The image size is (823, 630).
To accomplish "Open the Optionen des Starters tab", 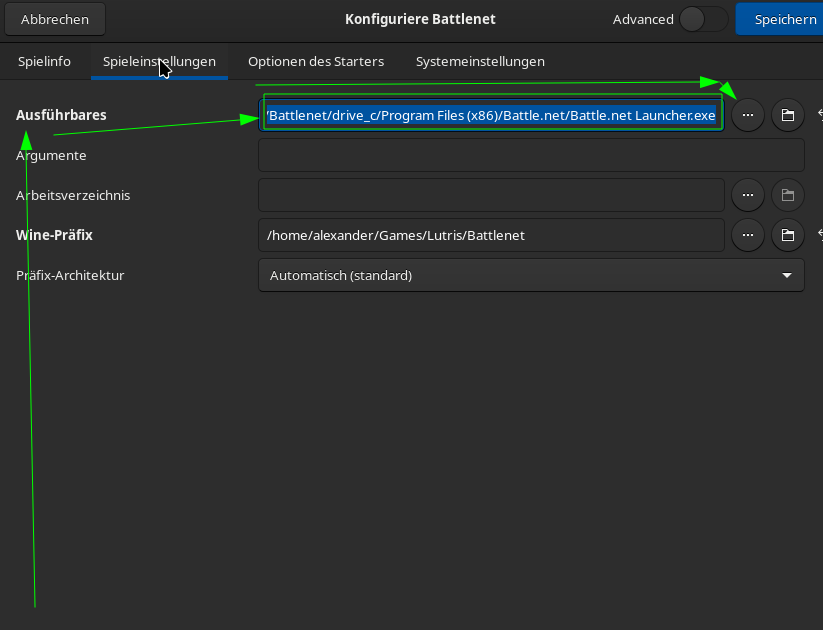I will point(316,61).
